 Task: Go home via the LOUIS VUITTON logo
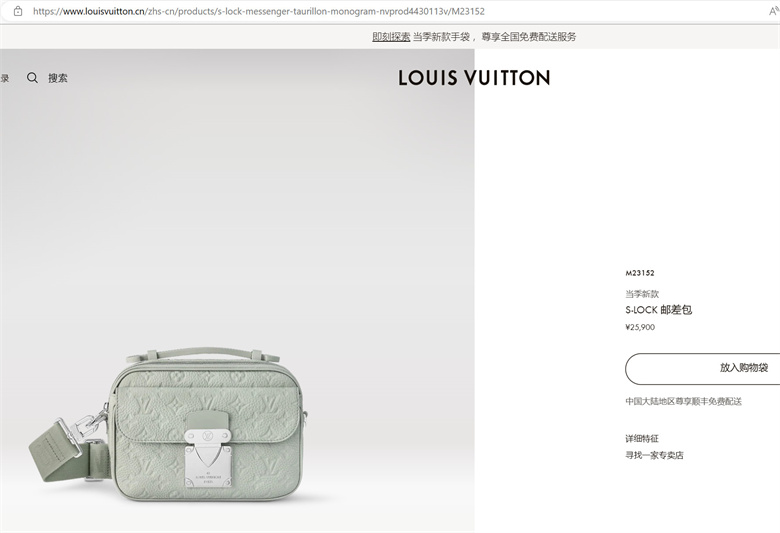[x=474, y=78]
